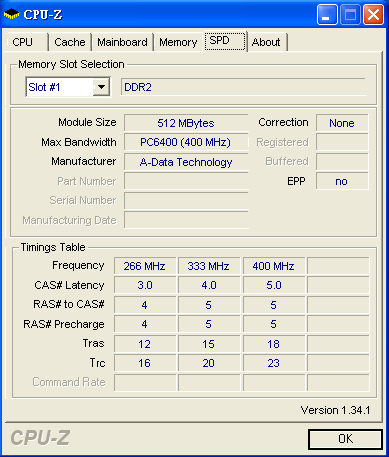The image size is (389, 457).
Task: Click the empty Registered field
Action: (342, 142)
